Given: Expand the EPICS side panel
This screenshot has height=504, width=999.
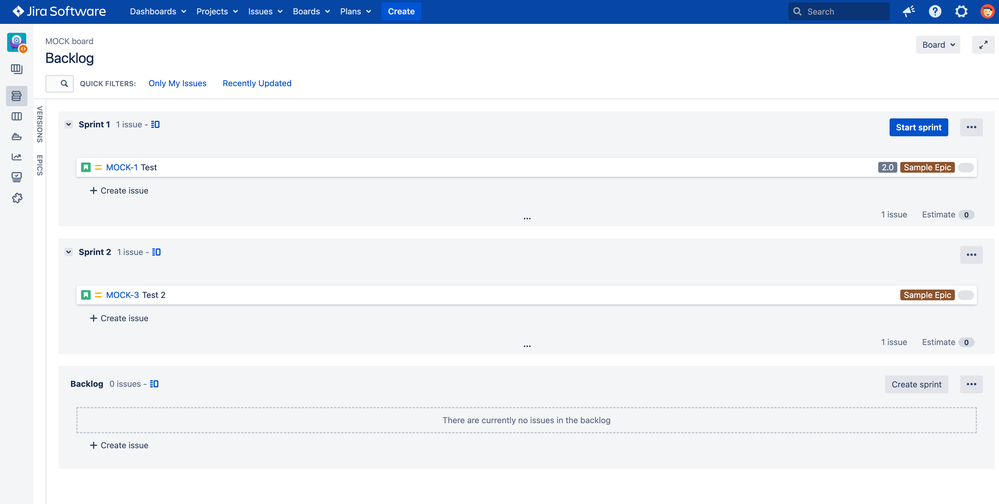Looking at the screenshot, I should pos(40,165).
